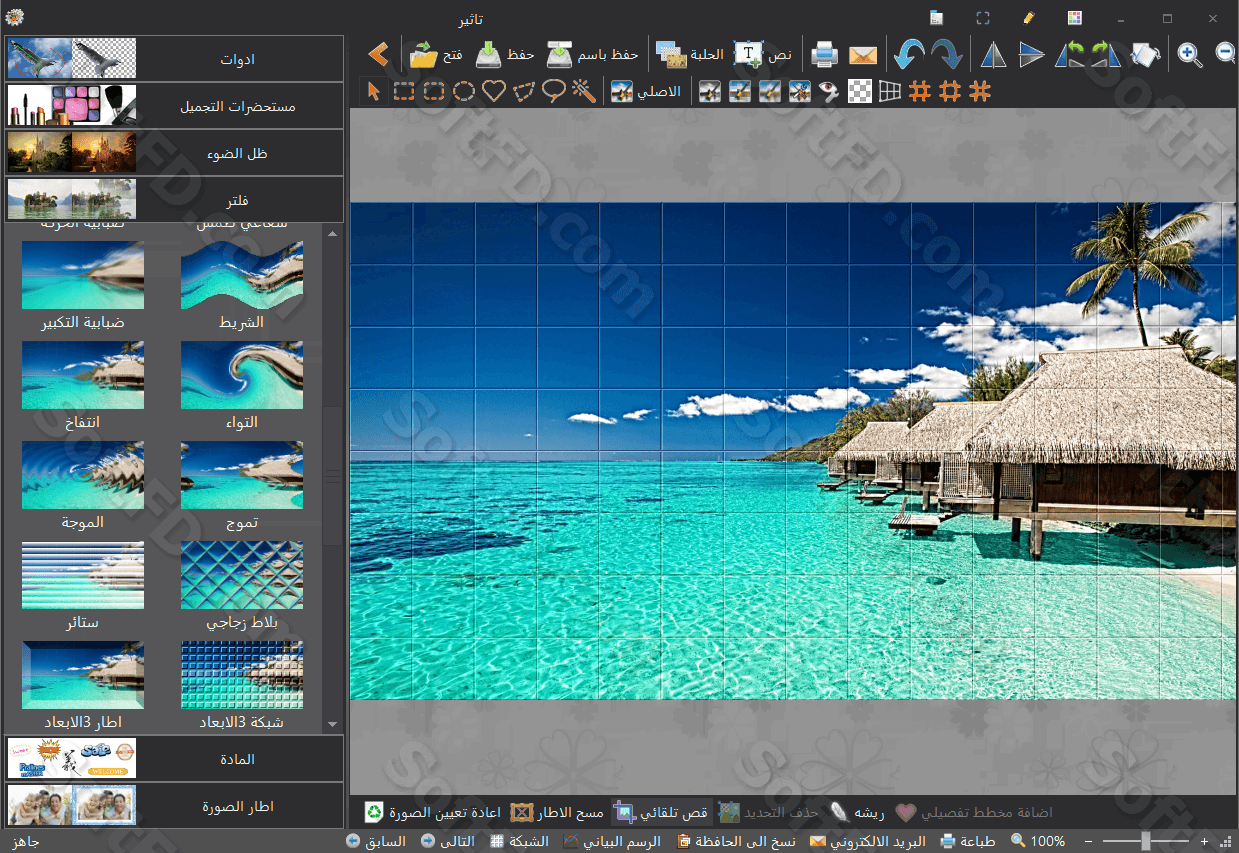Open the free rotation tool
This screenshot has width=1239, height=853.
(1146, 54)
